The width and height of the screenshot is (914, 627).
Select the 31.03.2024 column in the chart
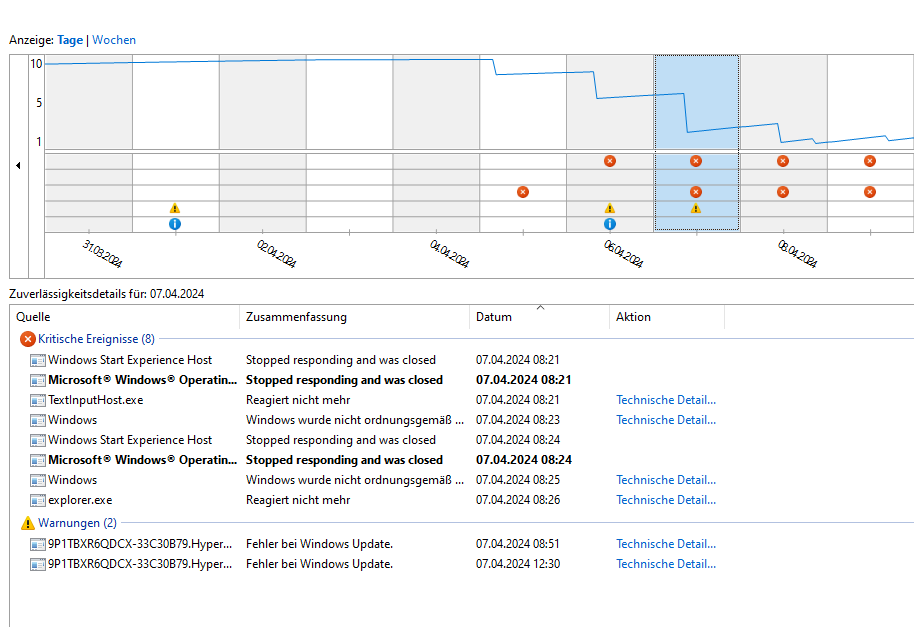[89, 143]
